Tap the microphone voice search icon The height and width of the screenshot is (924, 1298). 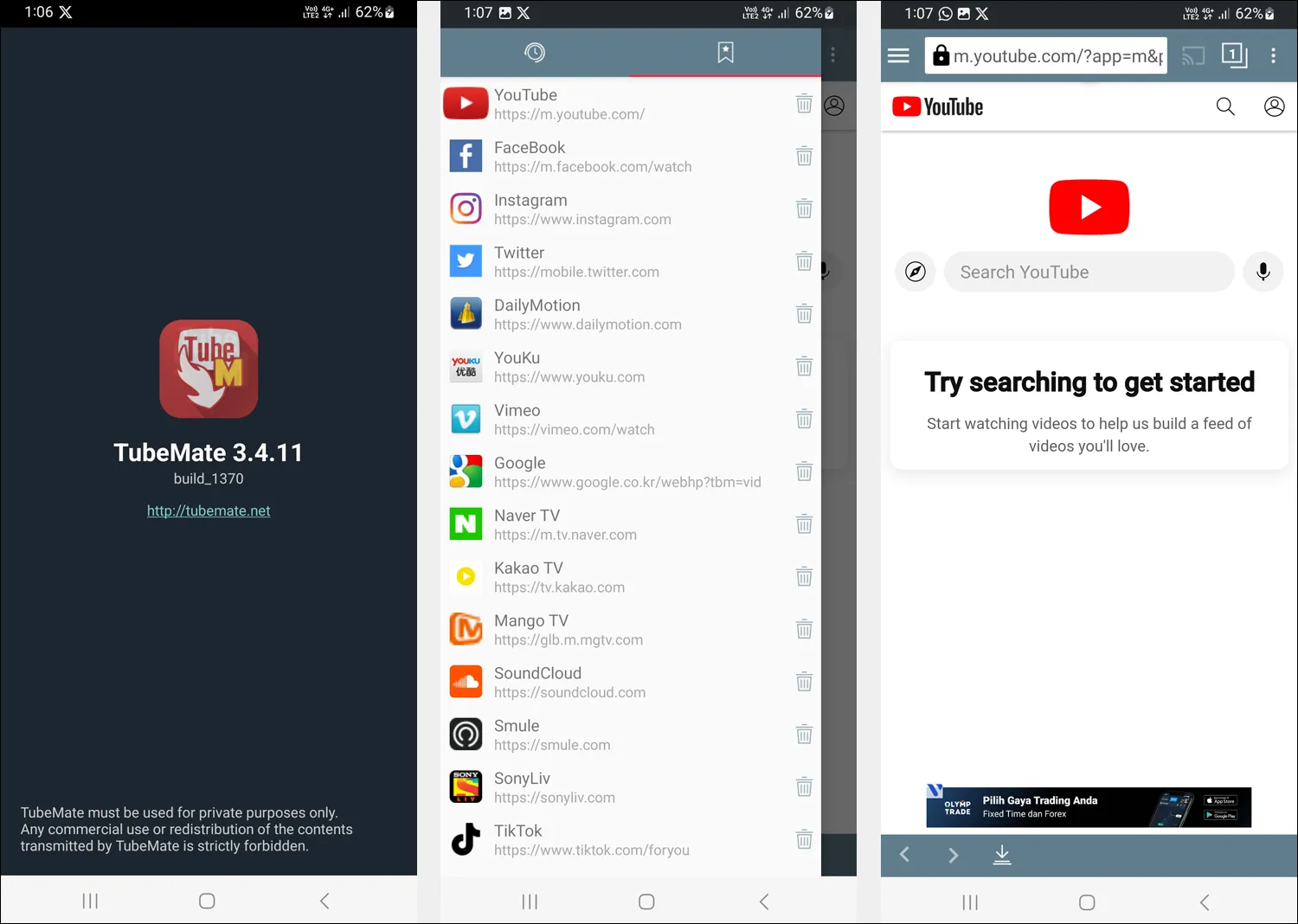[1263, 272]
